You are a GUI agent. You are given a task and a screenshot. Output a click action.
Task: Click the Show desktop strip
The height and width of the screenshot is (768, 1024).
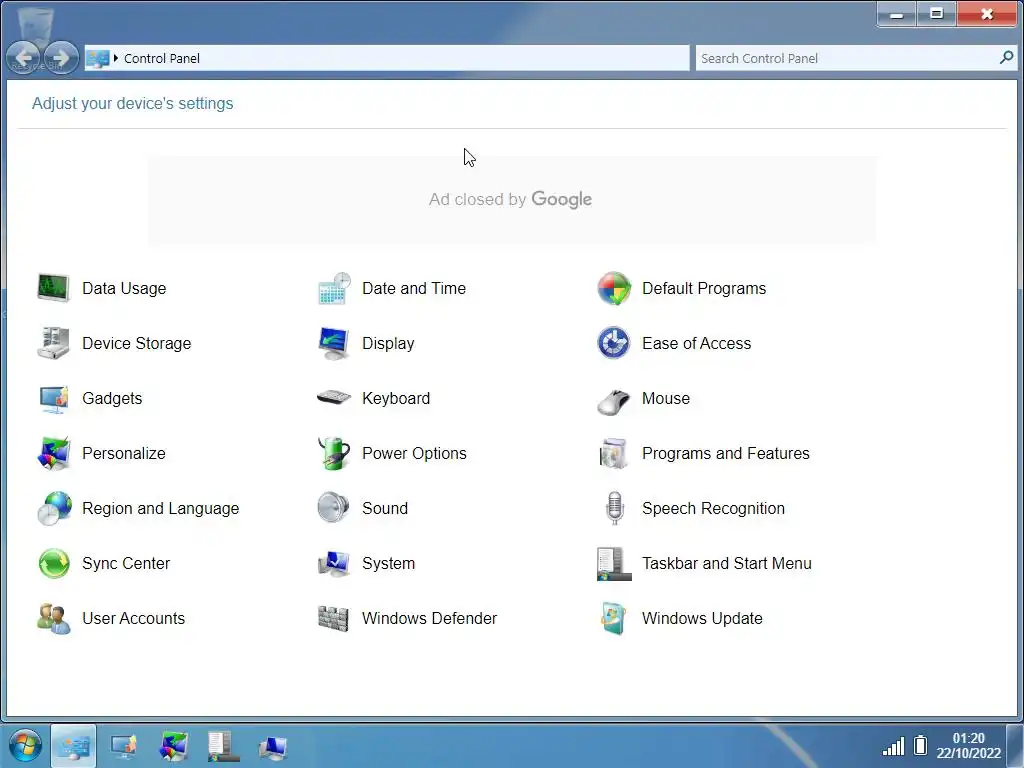pyautogui.click(x=1015, y=745)
